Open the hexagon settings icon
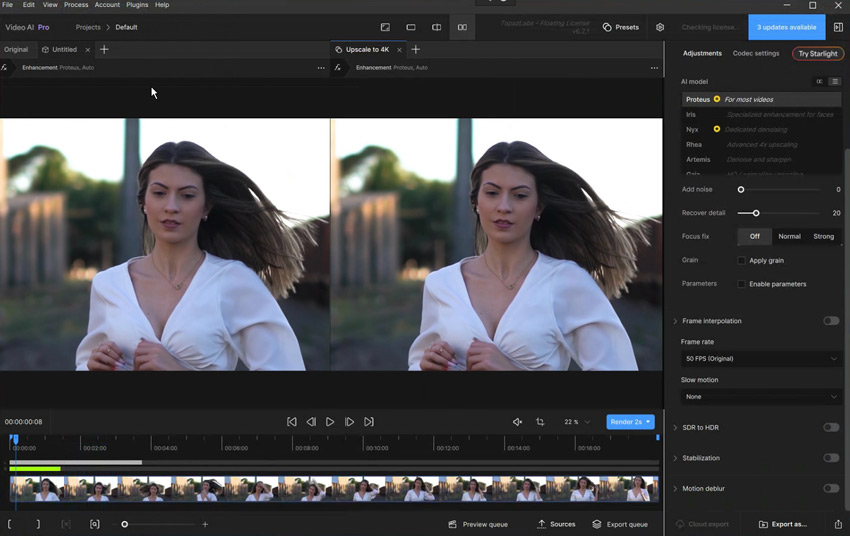850x536 pixels. point(660,27)
